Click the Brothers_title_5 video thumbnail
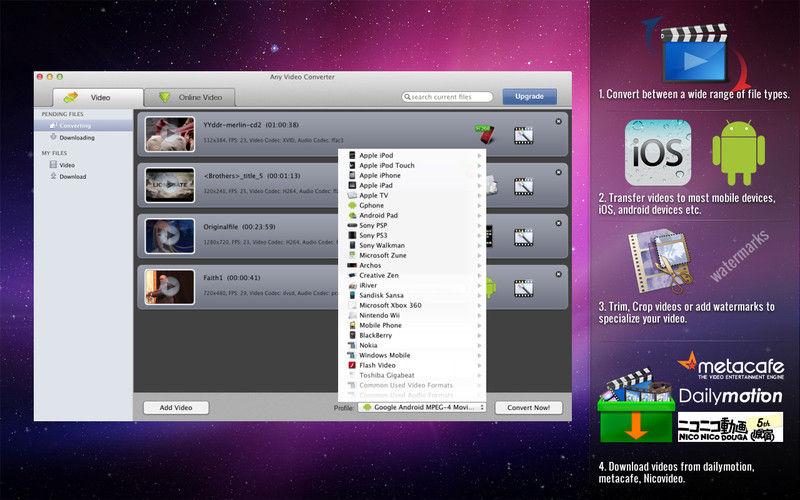Screen dimensions: 800x500 click(x=169, y=185)
